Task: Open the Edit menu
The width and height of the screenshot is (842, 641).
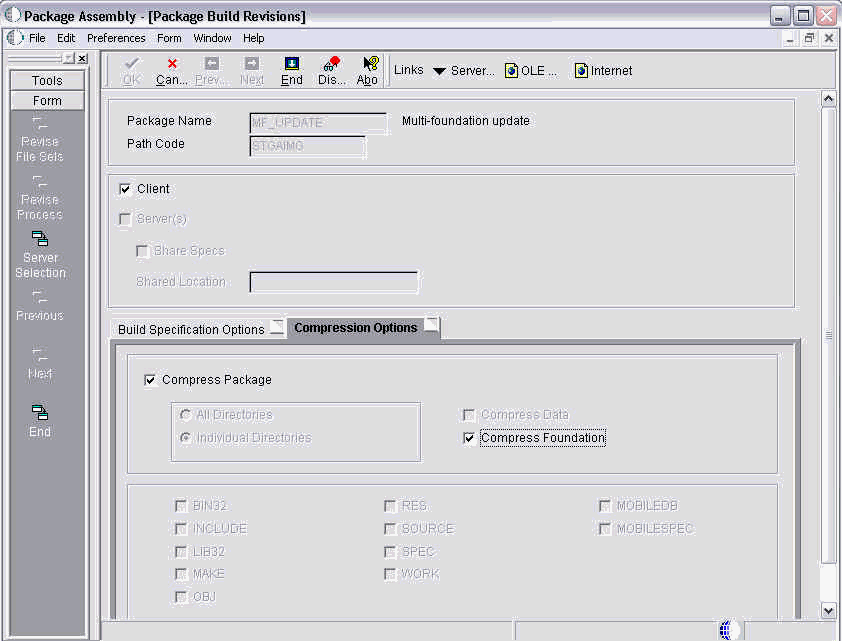Action: [66, 38]
